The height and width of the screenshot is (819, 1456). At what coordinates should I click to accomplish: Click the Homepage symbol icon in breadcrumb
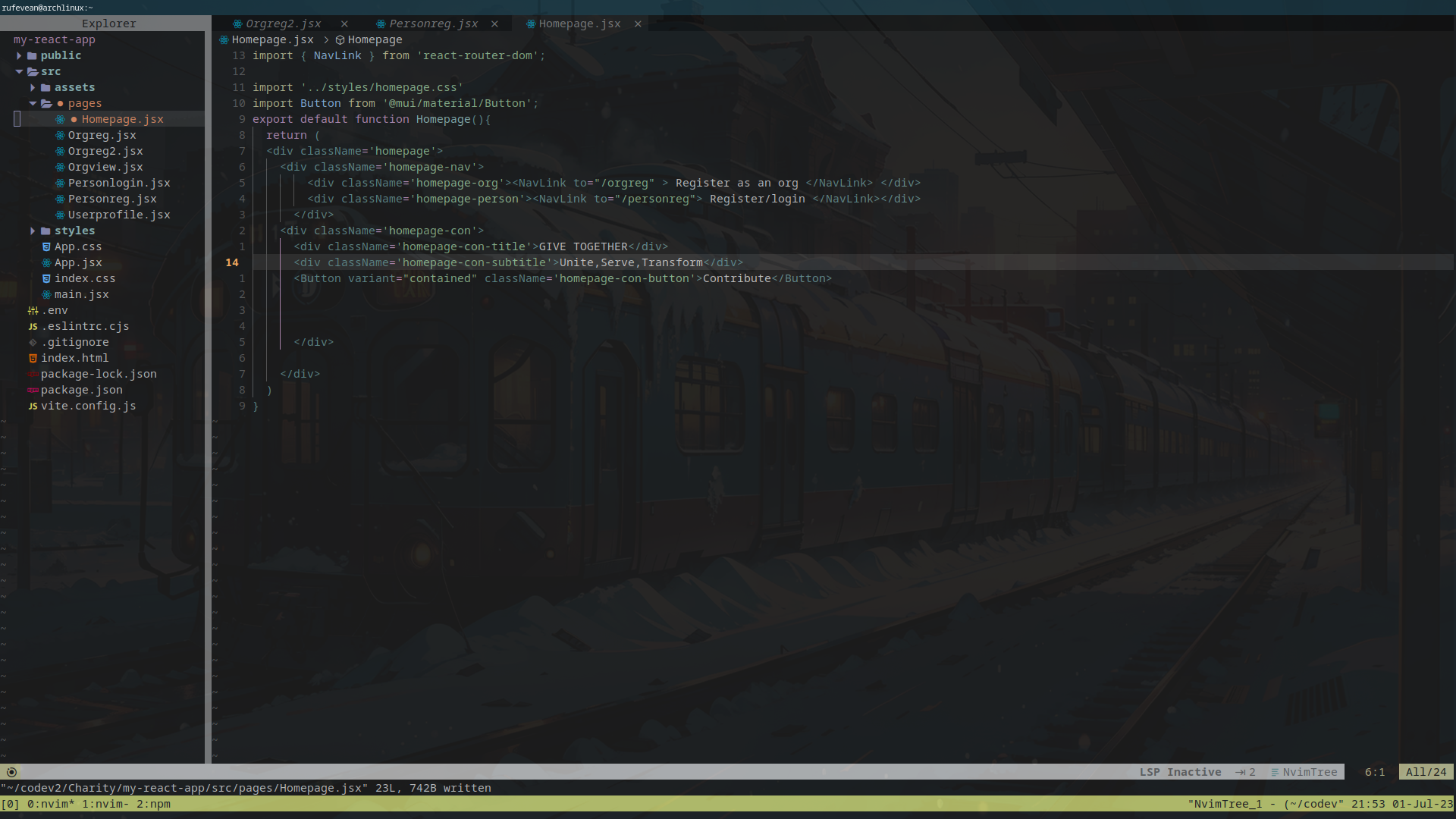click(340, 39)
